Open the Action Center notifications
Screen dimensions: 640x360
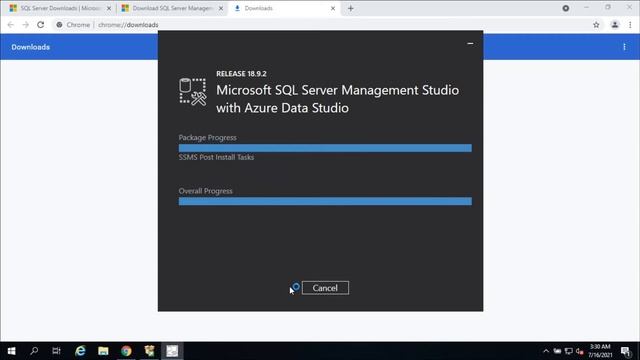tap(626, 351)
